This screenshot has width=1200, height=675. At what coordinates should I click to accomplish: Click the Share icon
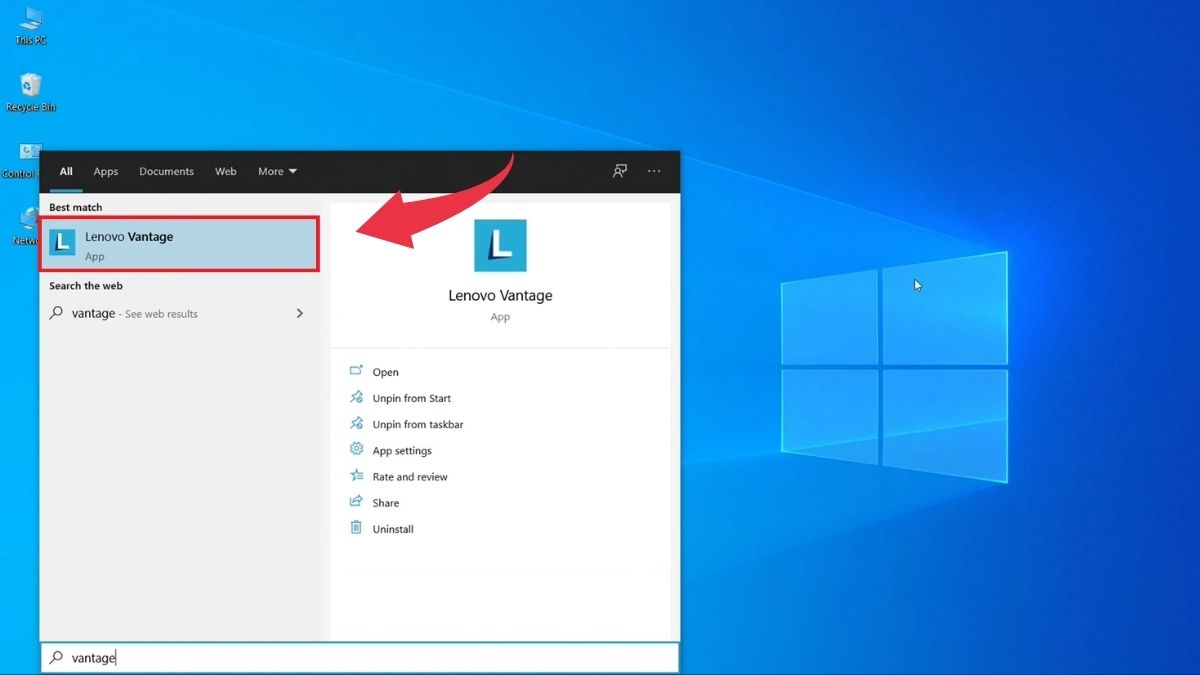tap(356, 502)
